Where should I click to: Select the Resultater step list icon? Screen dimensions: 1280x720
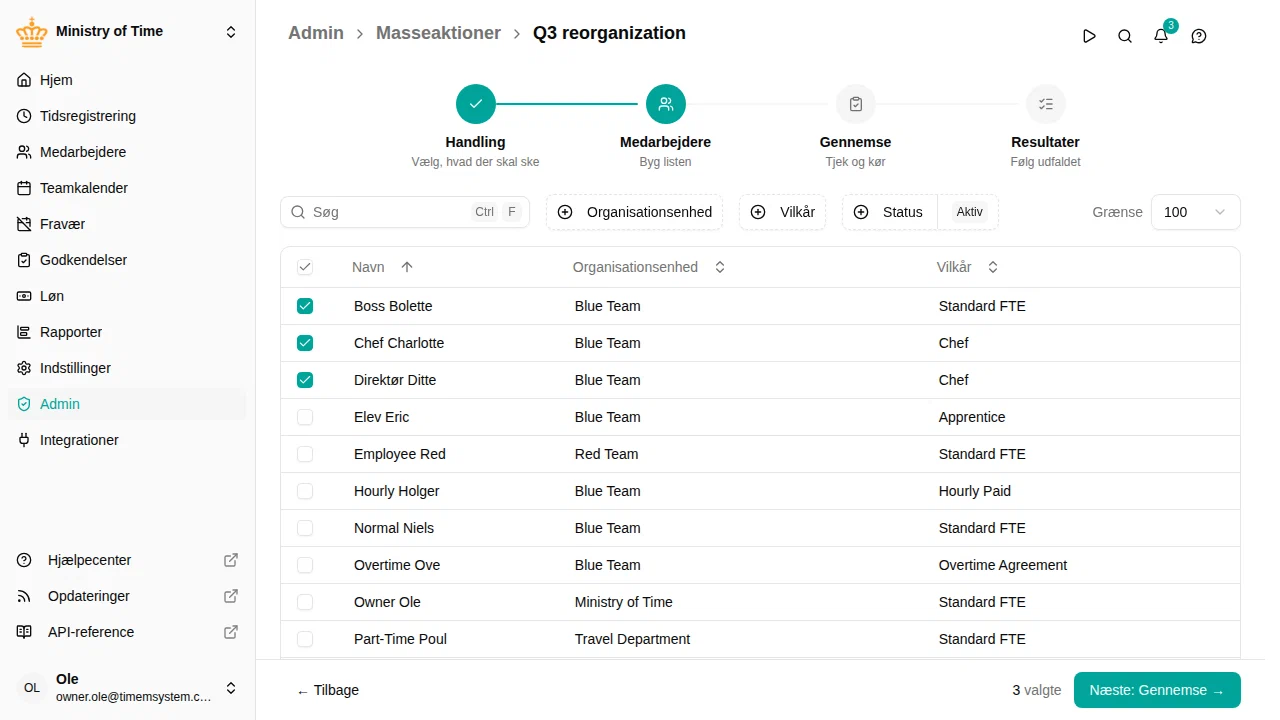click(x=1046, y=104)
